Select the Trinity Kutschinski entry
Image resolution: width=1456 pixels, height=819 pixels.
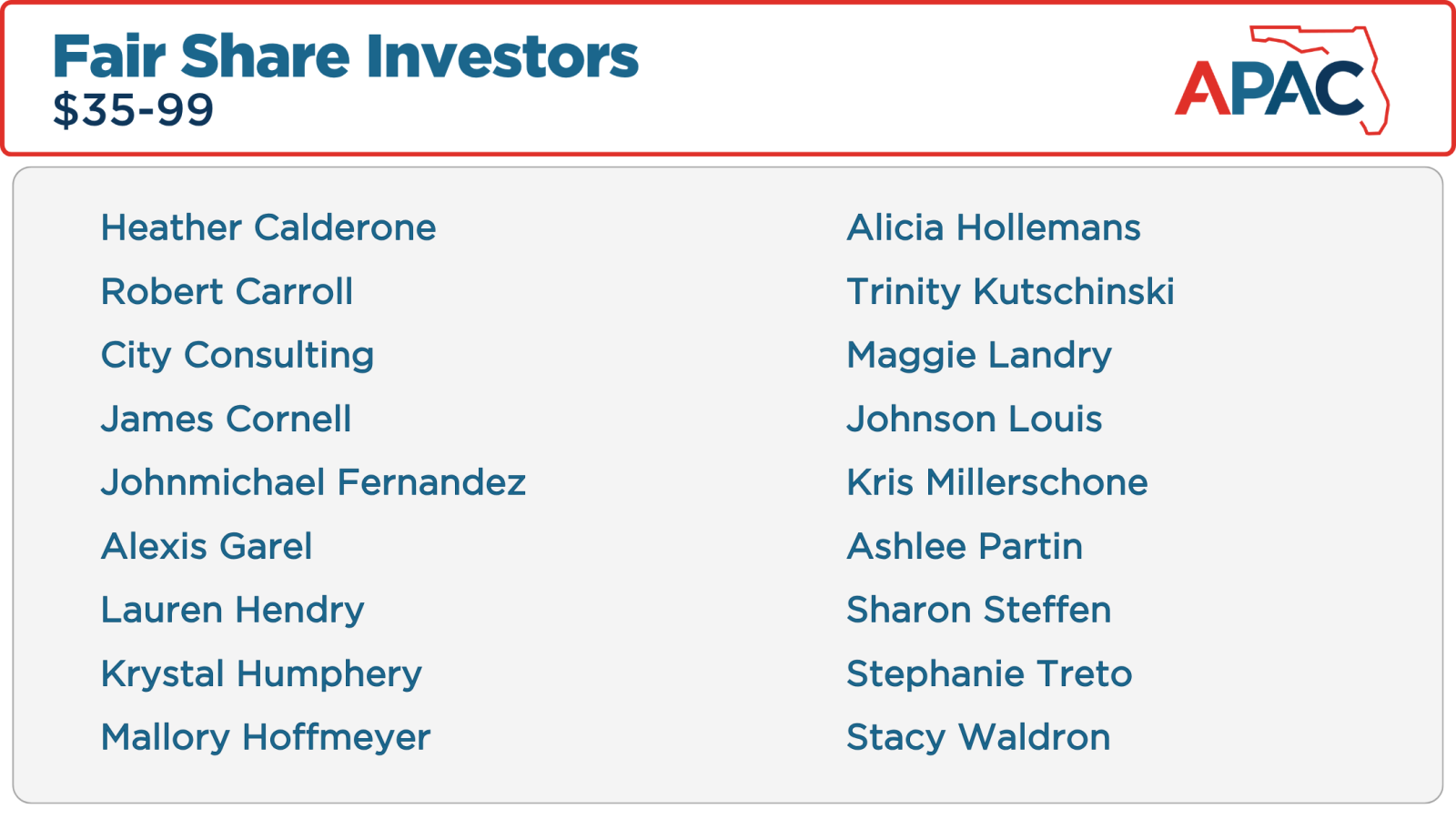point(1010,291)
